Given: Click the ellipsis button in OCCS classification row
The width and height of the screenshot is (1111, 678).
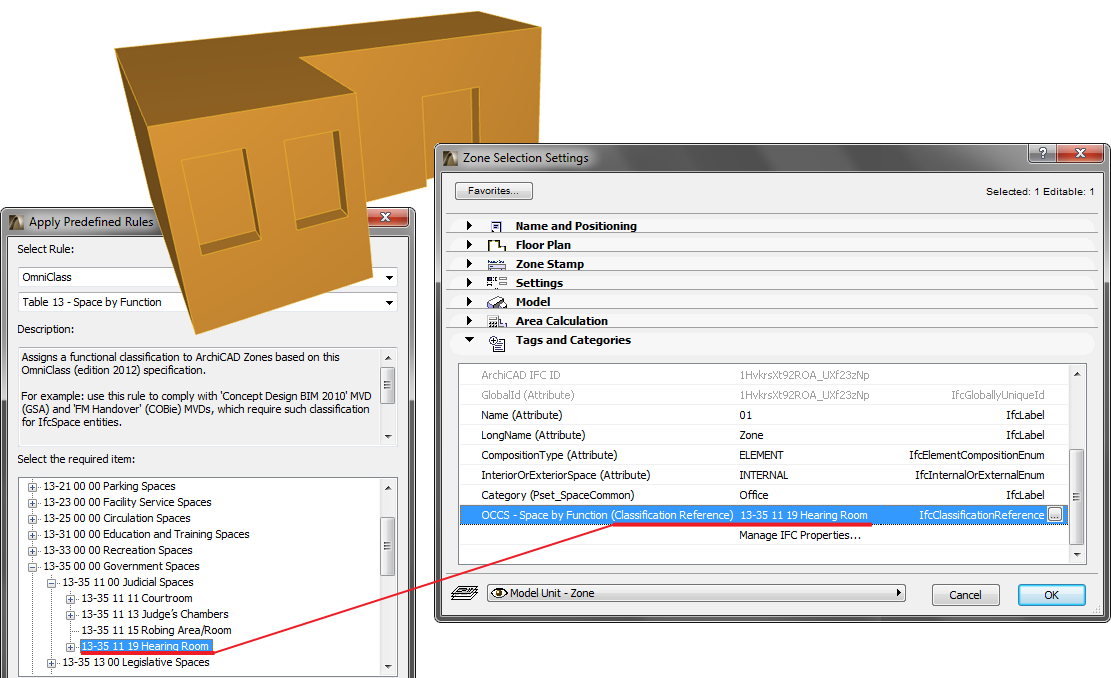Looking at the screenshot, I should (x=1055, y=515).
